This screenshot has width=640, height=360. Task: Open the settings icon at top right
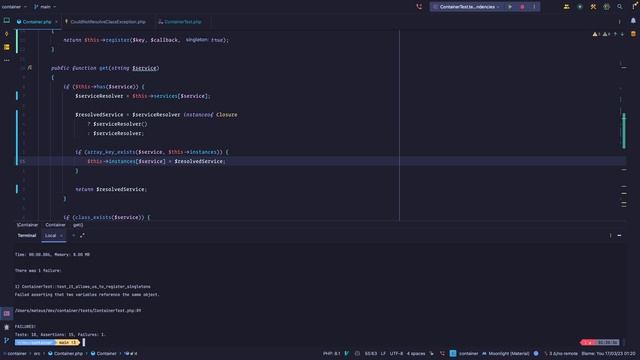pos(635,7)
